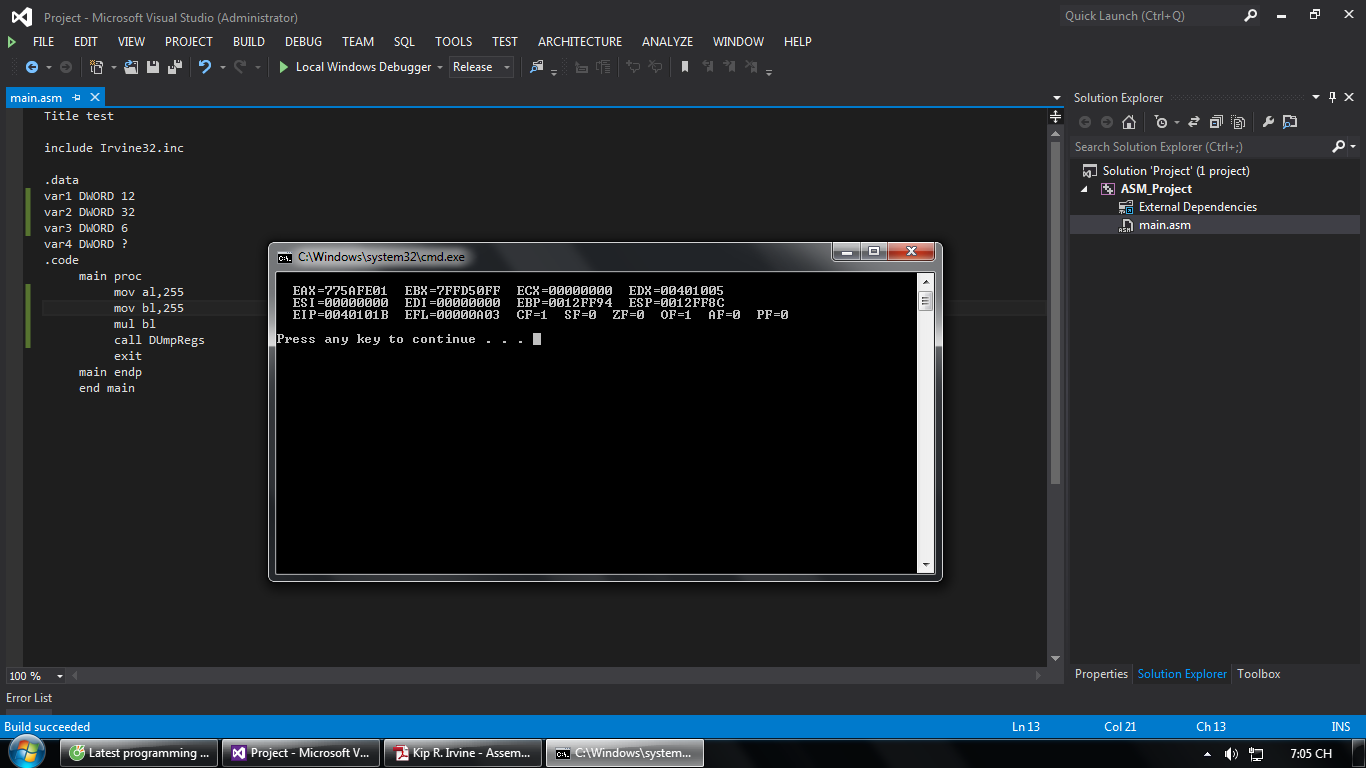Toggle auto-hide pin on Solution Explorer
This screenshot has height=768, width=1366.
tap(1332, 97)
